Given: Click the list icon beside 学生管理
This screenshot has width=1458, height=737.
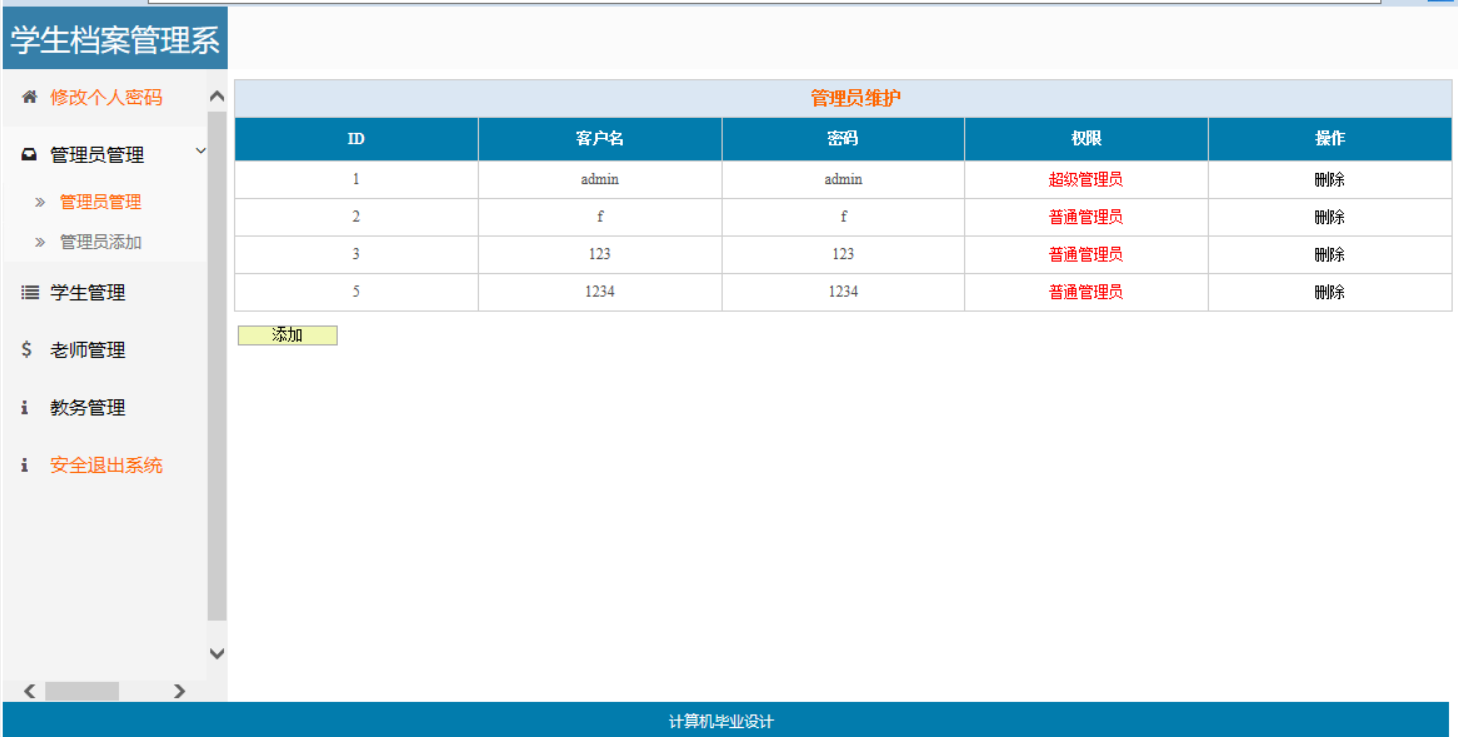Looking at the screenshot, I should coord(30,293).
